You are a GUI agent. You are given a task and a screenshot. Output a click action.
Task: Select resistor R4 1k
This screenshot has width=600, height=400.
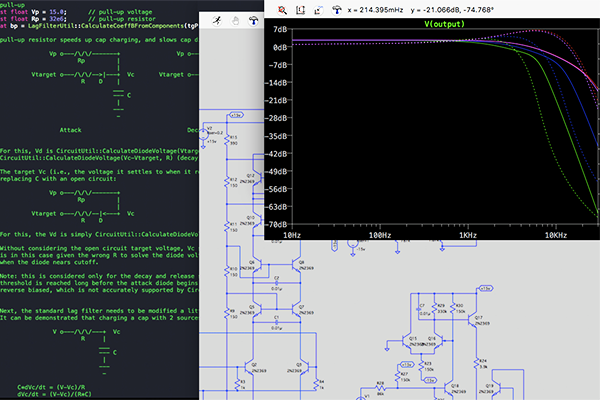click(x=317, y=384)
